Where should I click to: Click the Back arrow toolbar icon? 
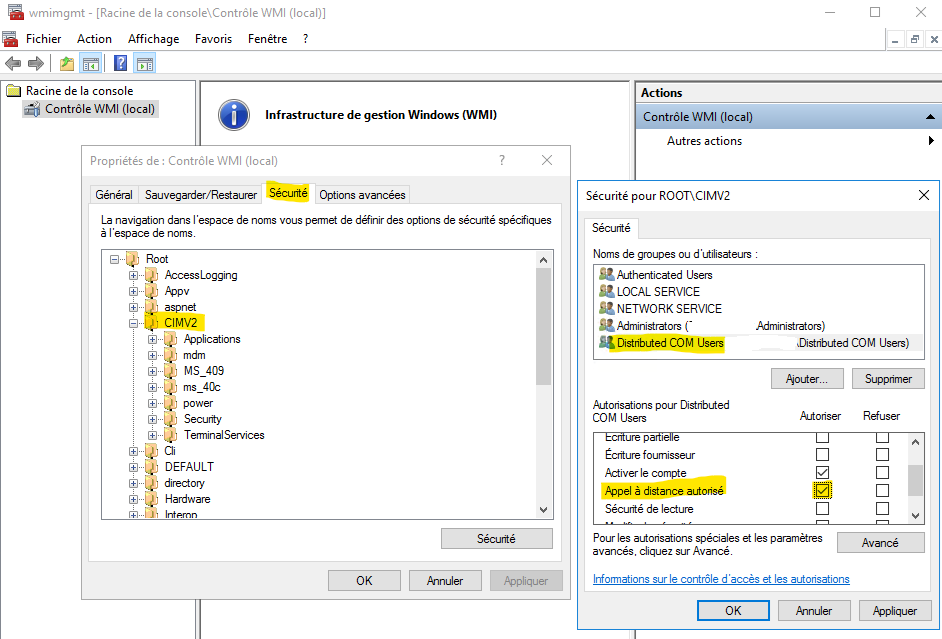(x=13, y=63)
